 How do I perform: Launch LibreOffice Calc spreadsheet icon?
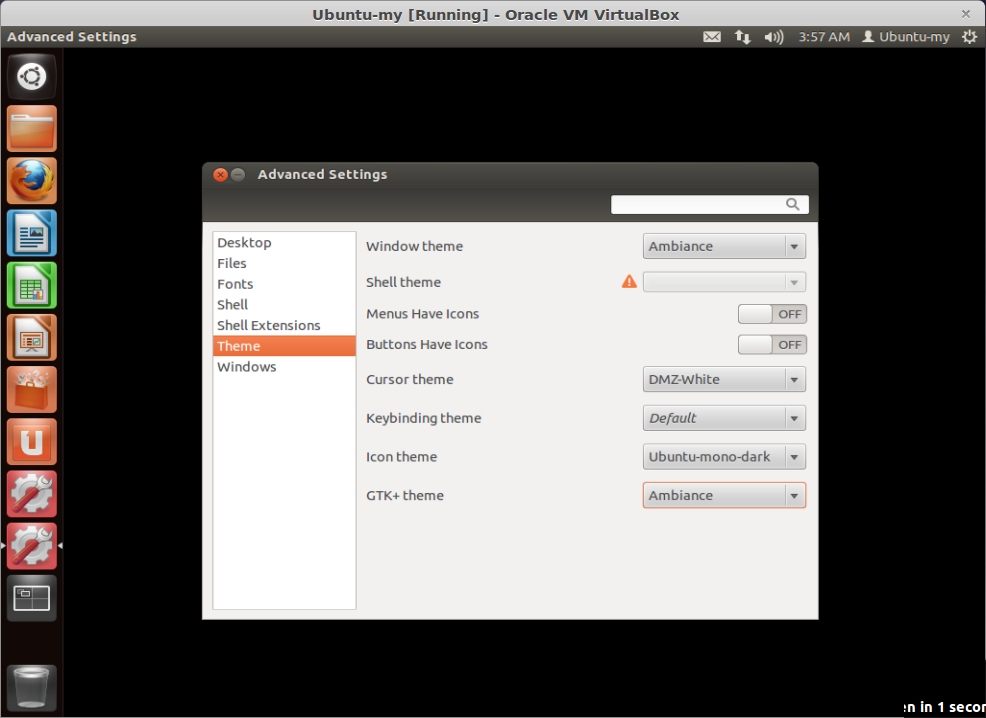click(x=31, y=285)
